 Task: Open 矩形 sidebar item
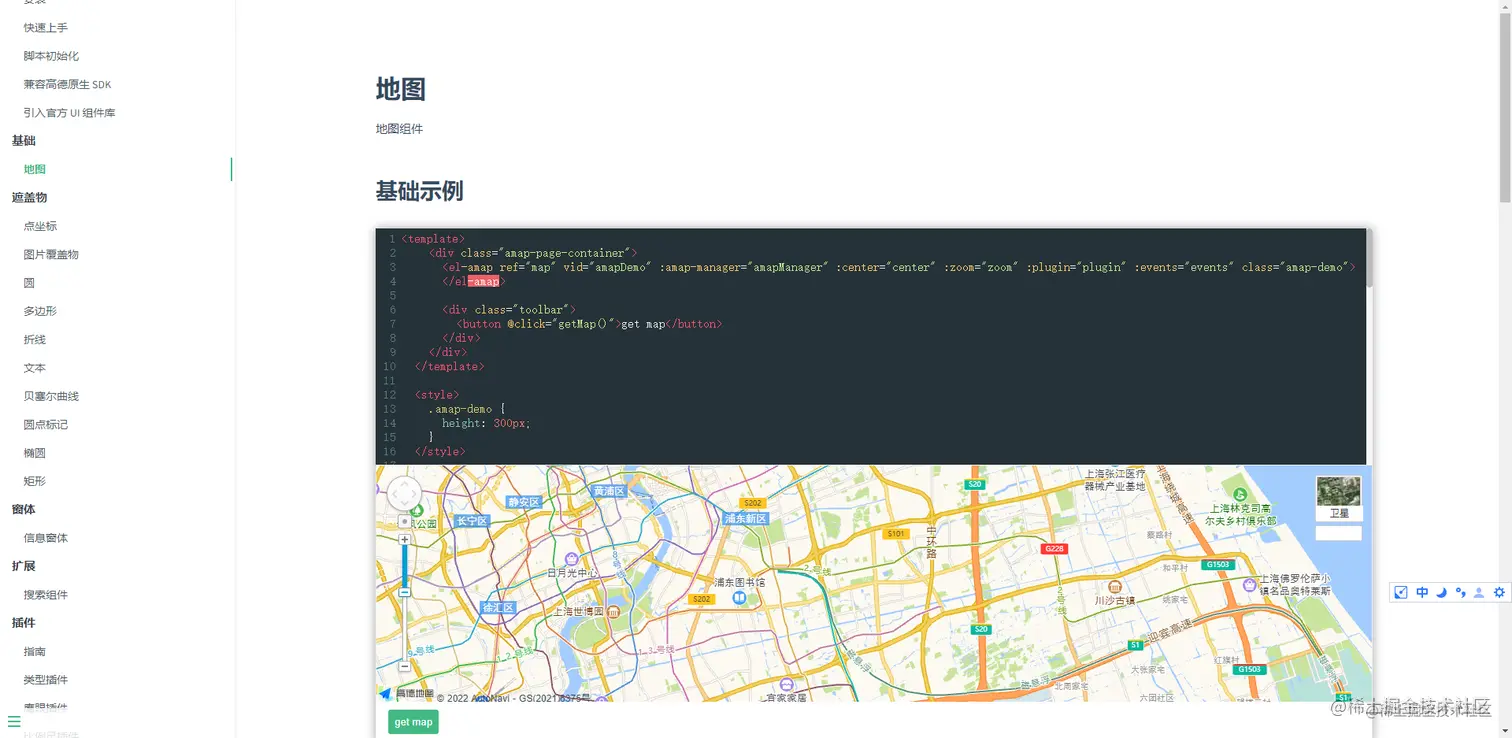(35, 481)
